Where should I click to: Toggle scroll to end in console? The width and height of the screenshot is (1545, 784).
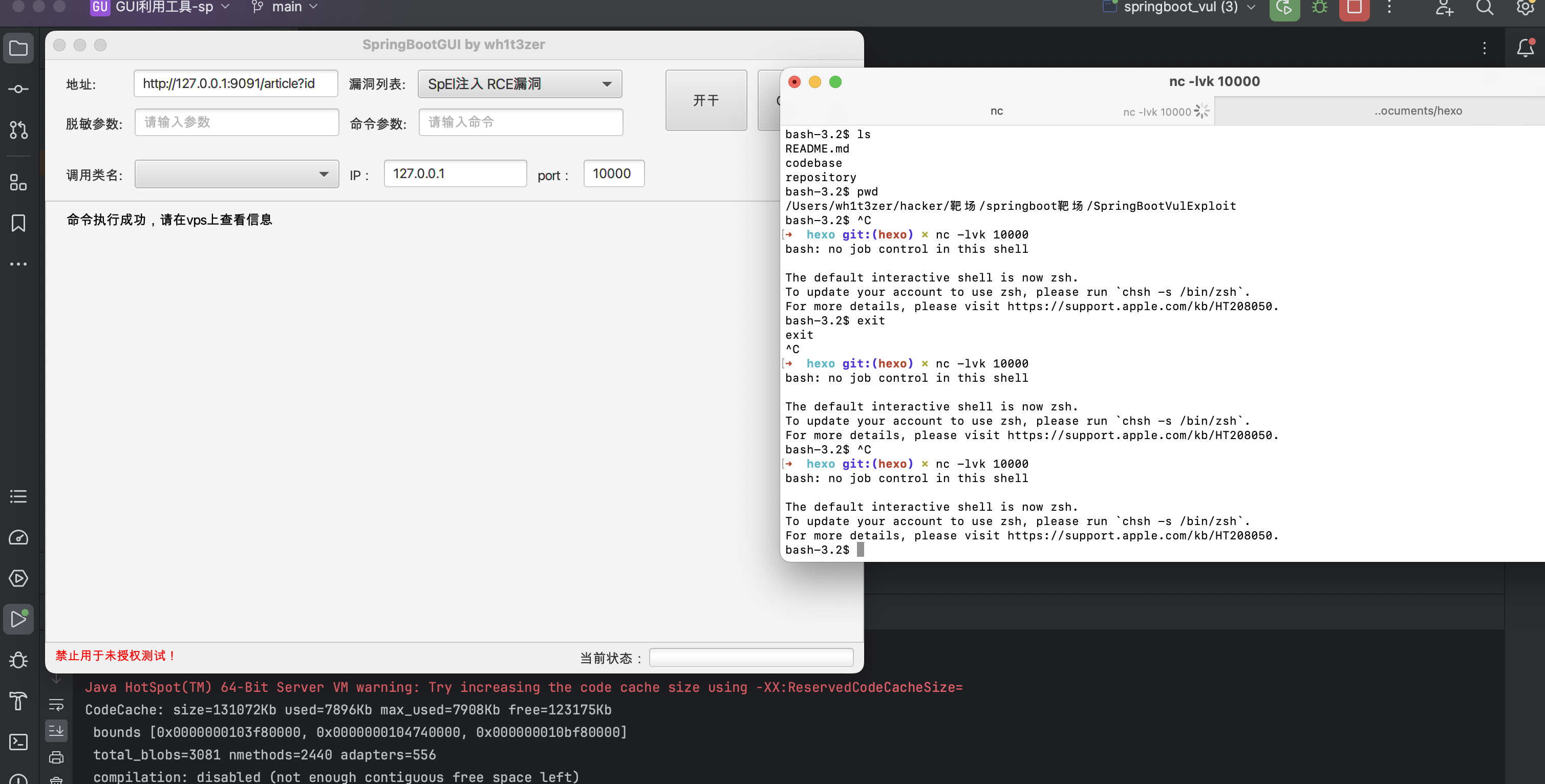pos(56,730)
